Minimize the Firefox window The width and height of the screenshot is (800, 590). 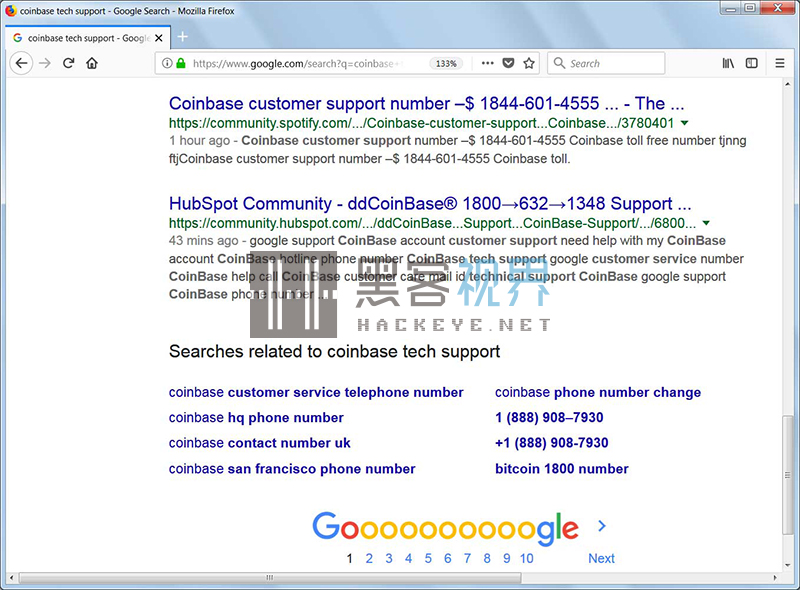731,8
